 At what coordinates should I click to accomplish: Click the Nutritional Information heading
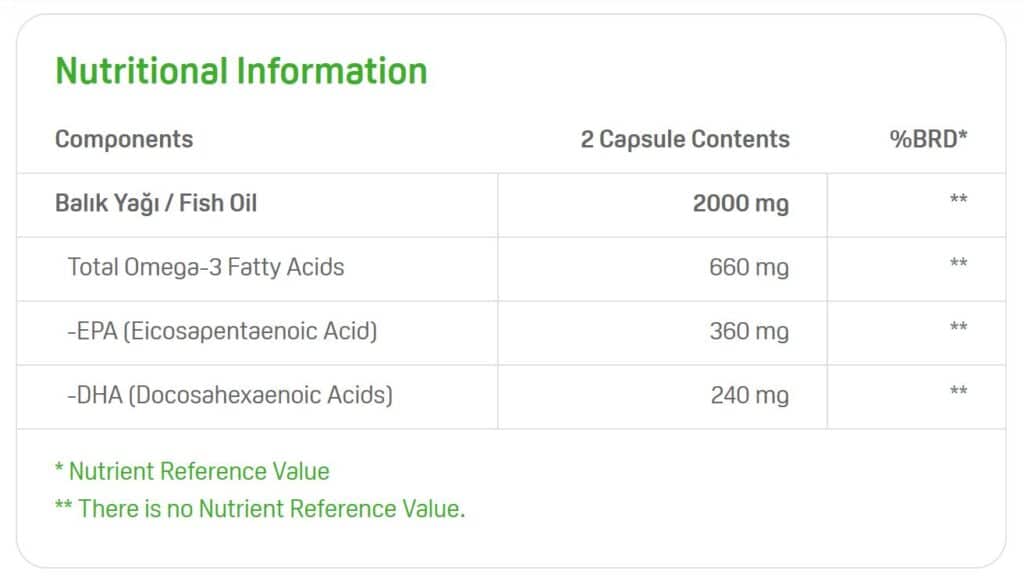241,71
